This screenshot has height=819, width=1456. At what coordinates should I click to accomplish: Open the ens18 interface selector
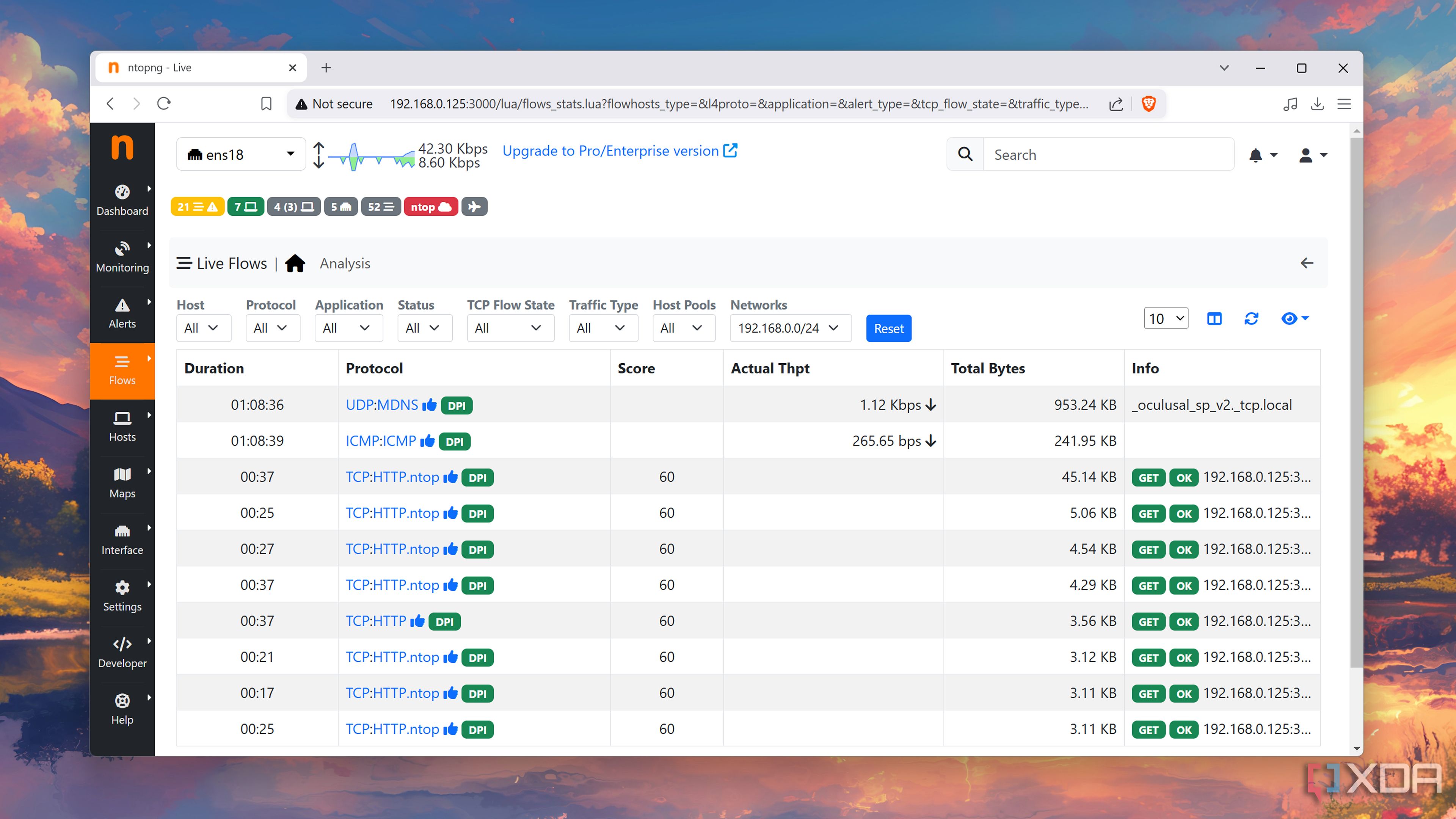point(240,153)
